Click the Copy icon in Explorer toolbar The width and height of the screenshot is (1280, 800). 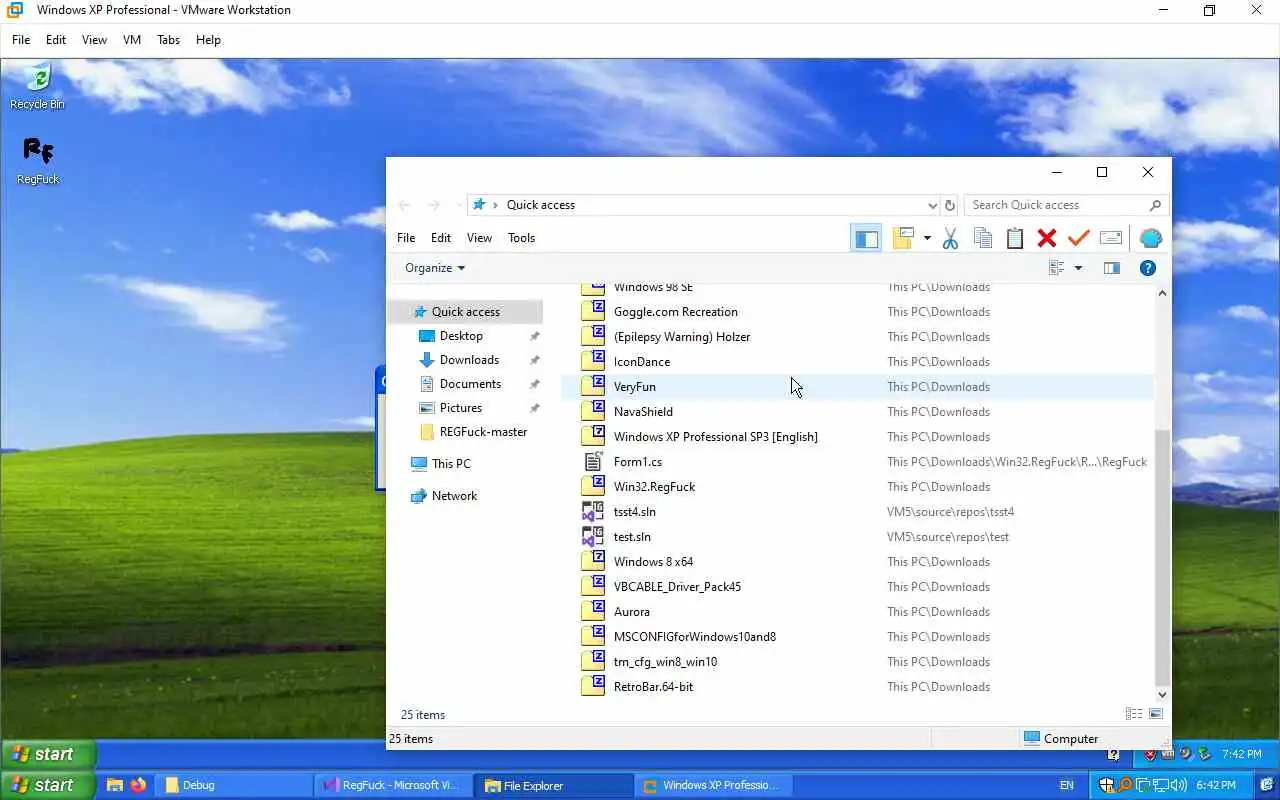[x=983, y=238]
